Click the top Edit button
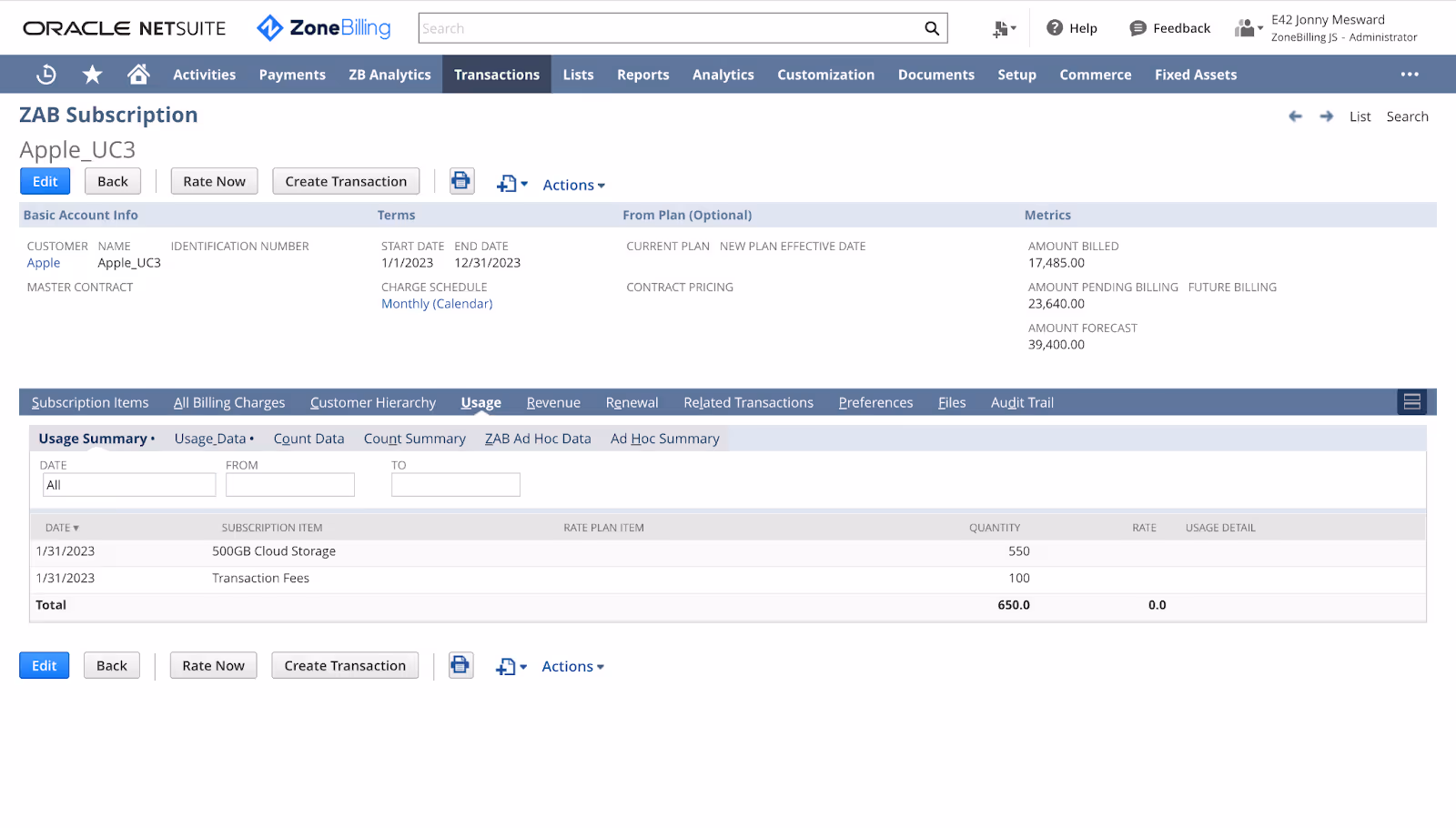 (45, 181)
